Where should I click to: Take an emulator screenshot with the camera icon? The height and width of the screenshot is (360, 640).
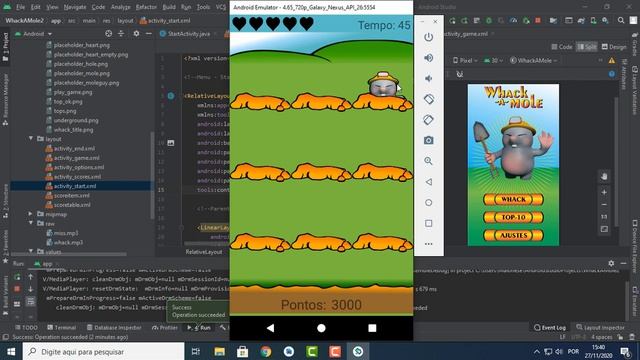(428, 140)
